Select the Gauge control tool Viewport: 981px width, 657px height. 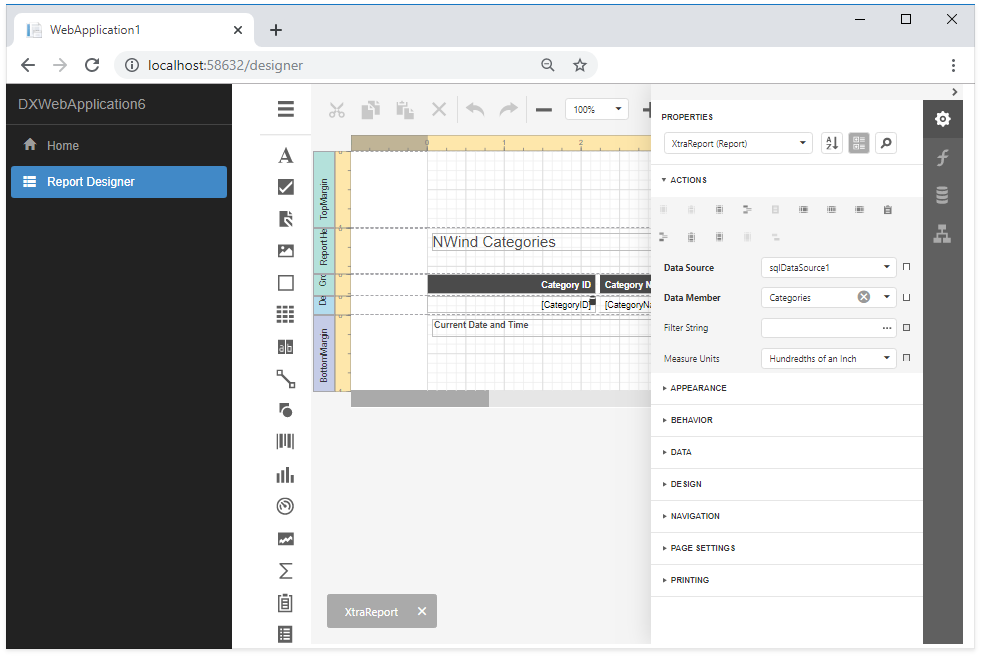point(286,507)
